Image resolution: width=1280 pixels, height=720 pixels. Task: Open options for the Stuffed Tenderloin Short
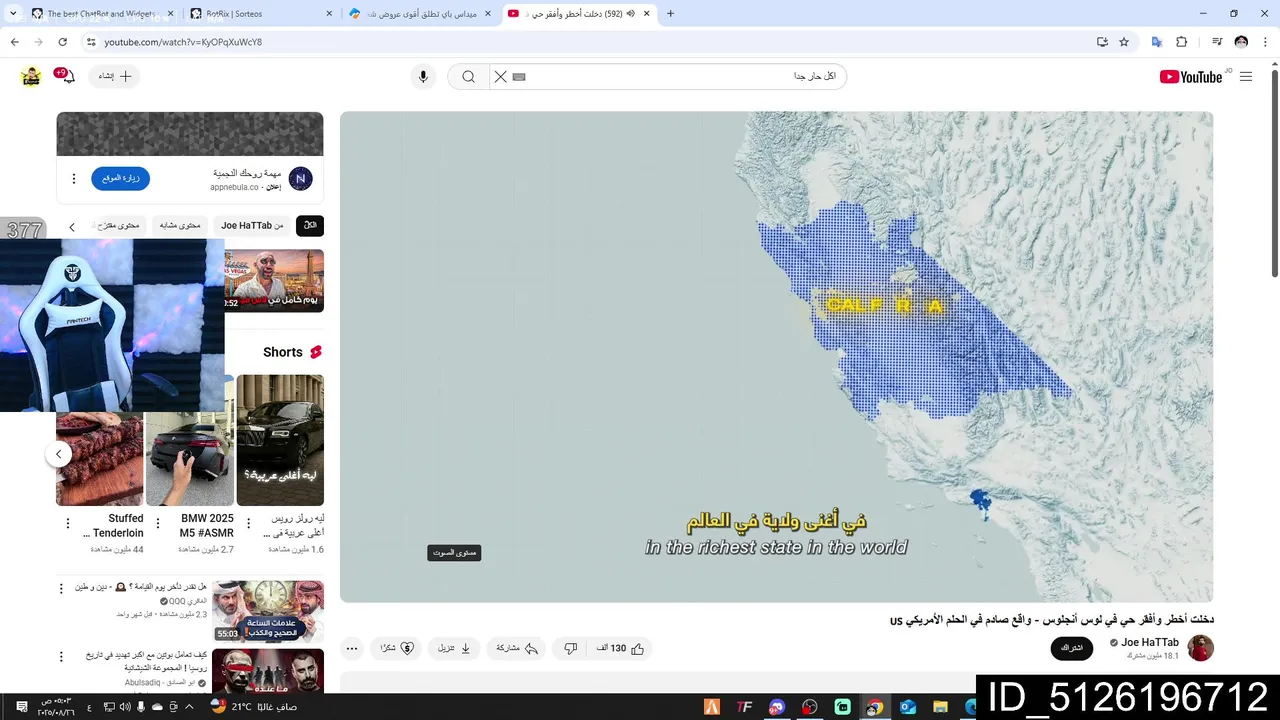[68, 524]
